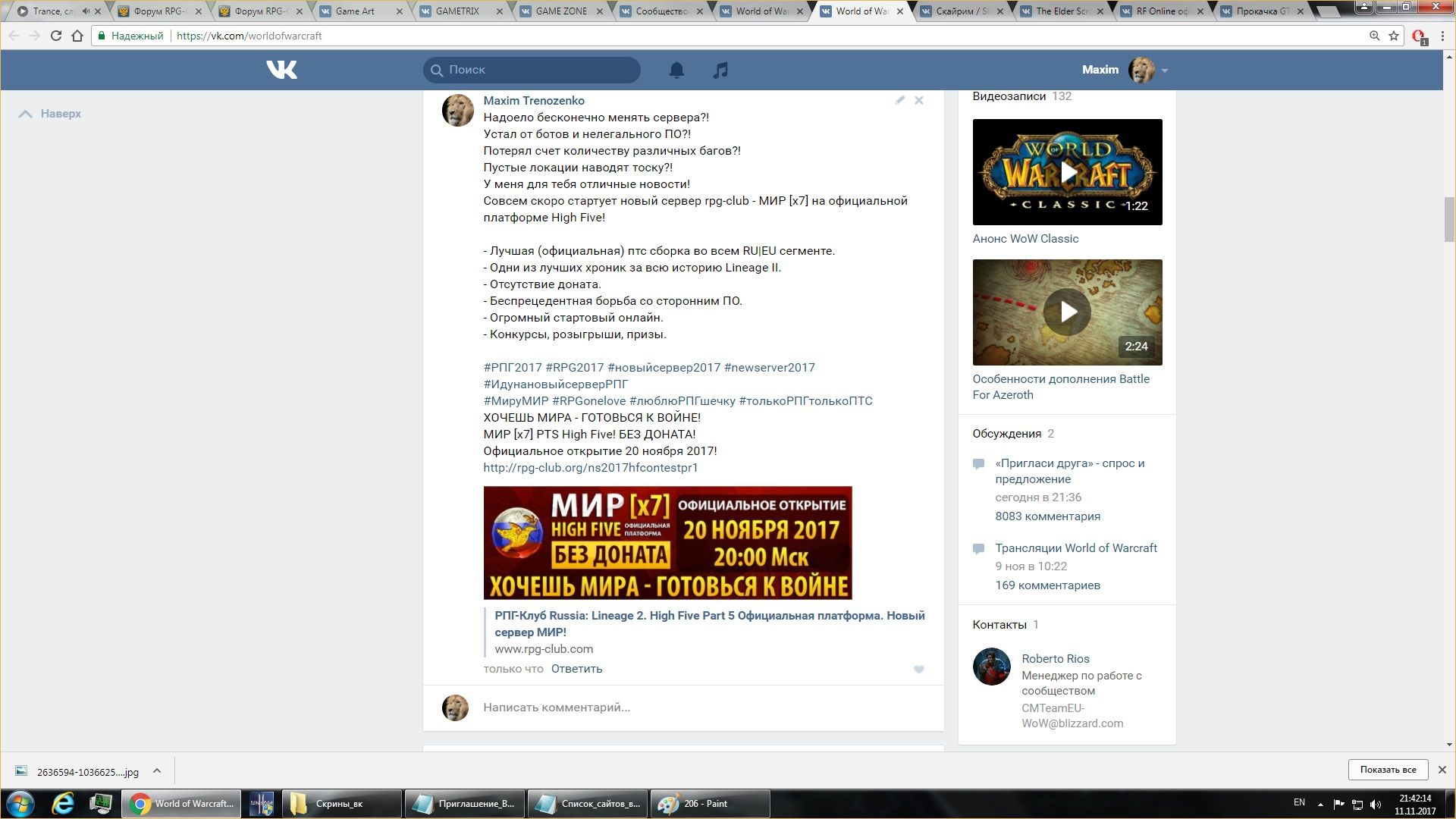Click the edit pencil icon on the post
1456x819 pixels.
click(x=899, y=100)
